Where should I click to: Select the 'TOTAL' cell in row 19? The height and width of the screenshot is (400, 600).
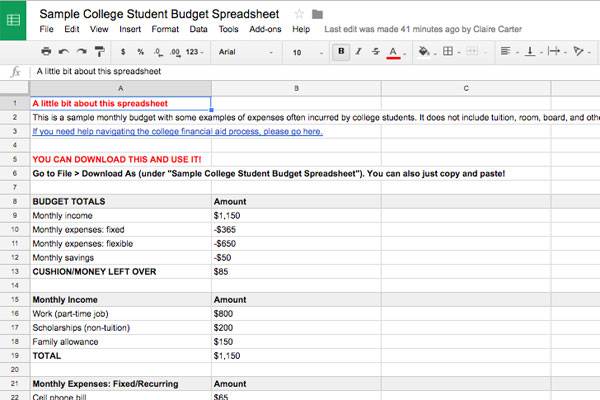click(121, 356)
